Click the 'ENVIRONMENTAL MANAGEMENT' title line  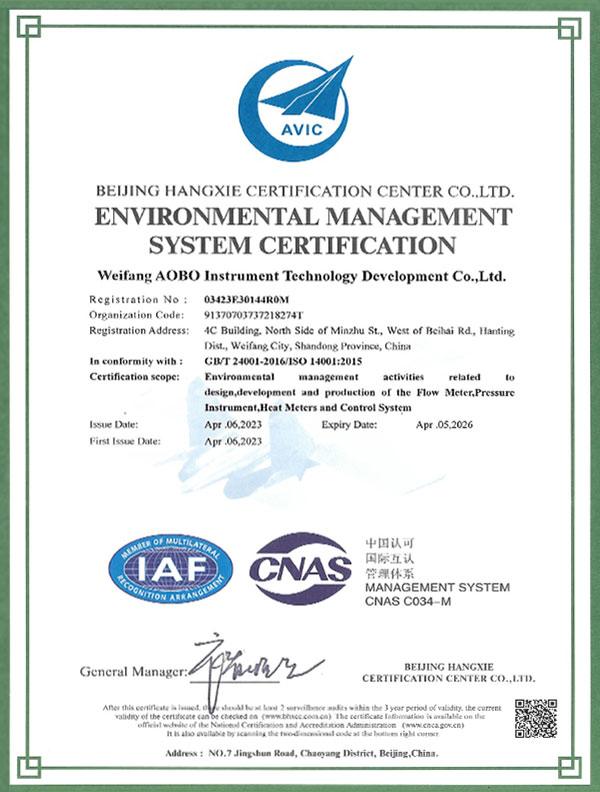pyautogui.click(x=304, y=217)
